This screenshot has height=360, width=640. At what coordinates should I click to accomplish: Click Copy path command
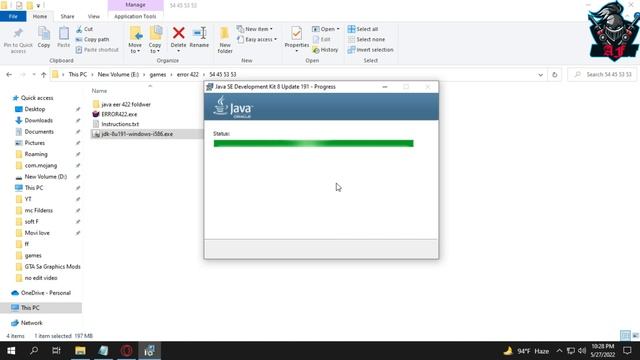pyautogui.click(x=93, y=39)
